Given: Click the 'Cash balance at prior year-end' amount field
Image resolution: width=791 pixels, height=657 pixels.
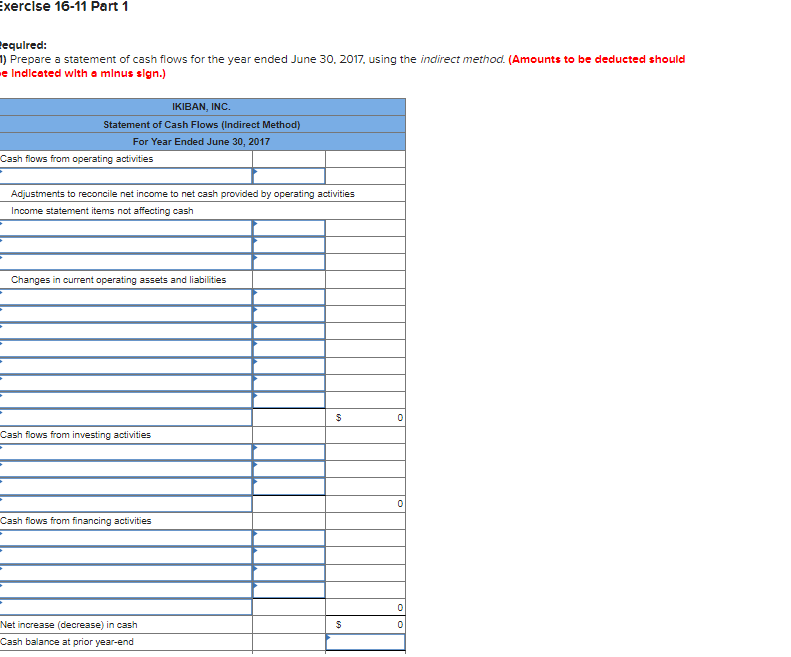Looking at the screenshot, I should [x=366, y=642].
